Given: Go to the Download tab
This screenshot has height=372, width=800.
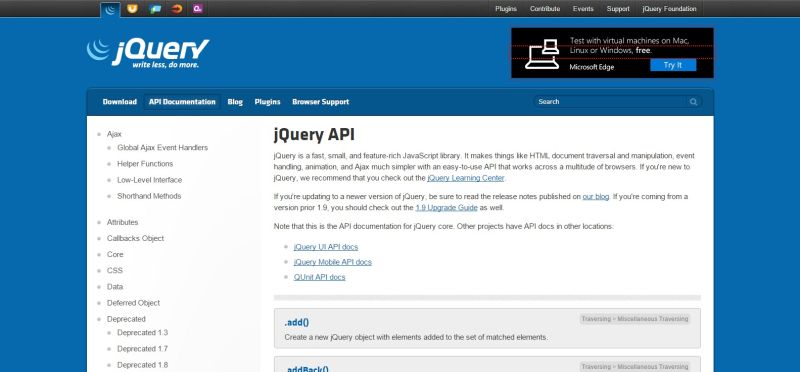Looking at the screenshot, I should [120, 102].
